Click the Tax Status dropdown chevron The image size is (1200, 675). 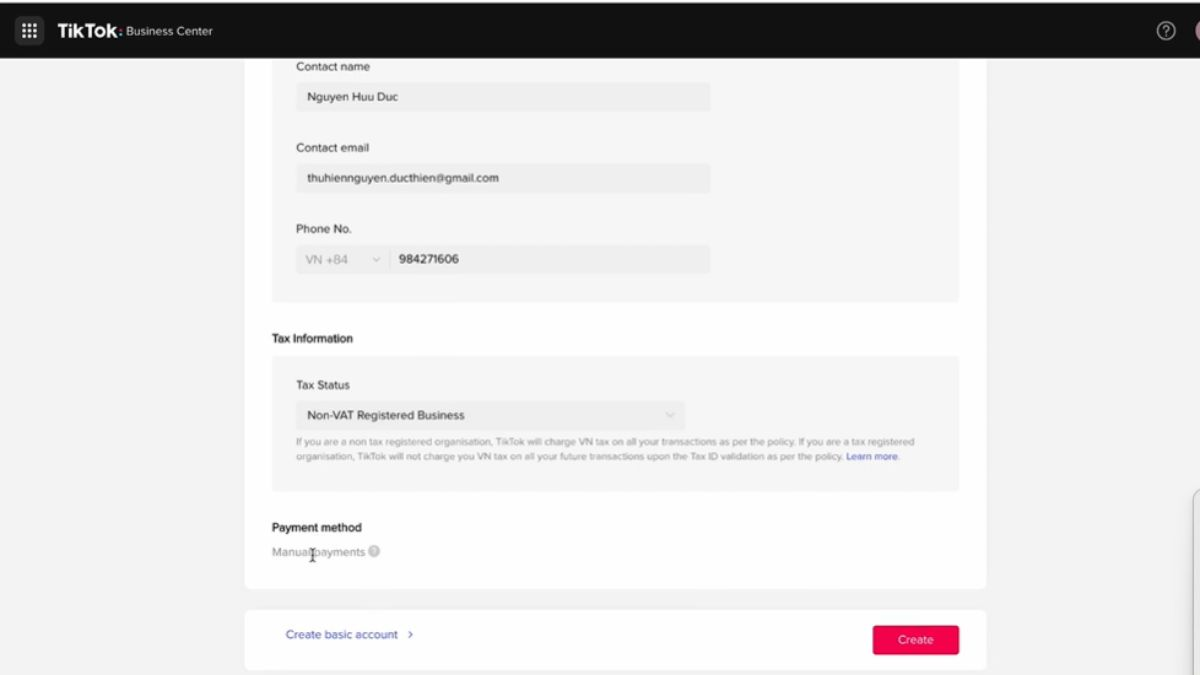point(670,415)
